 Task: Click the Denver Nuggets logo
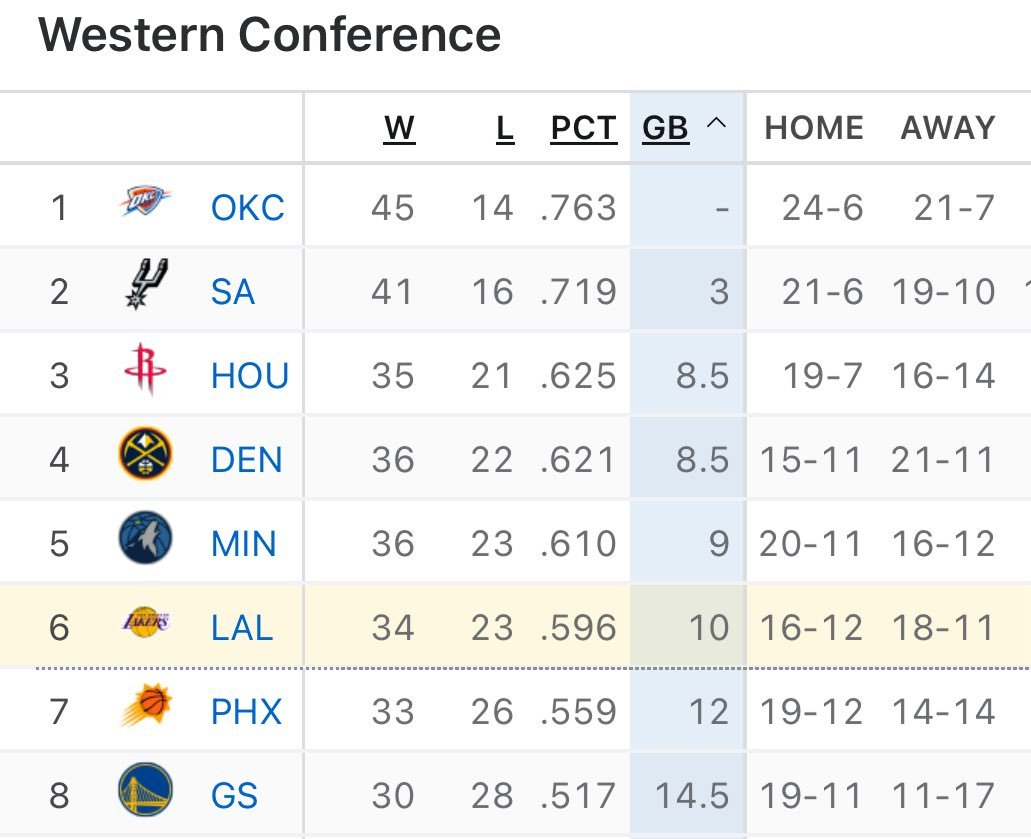[145, 454]
